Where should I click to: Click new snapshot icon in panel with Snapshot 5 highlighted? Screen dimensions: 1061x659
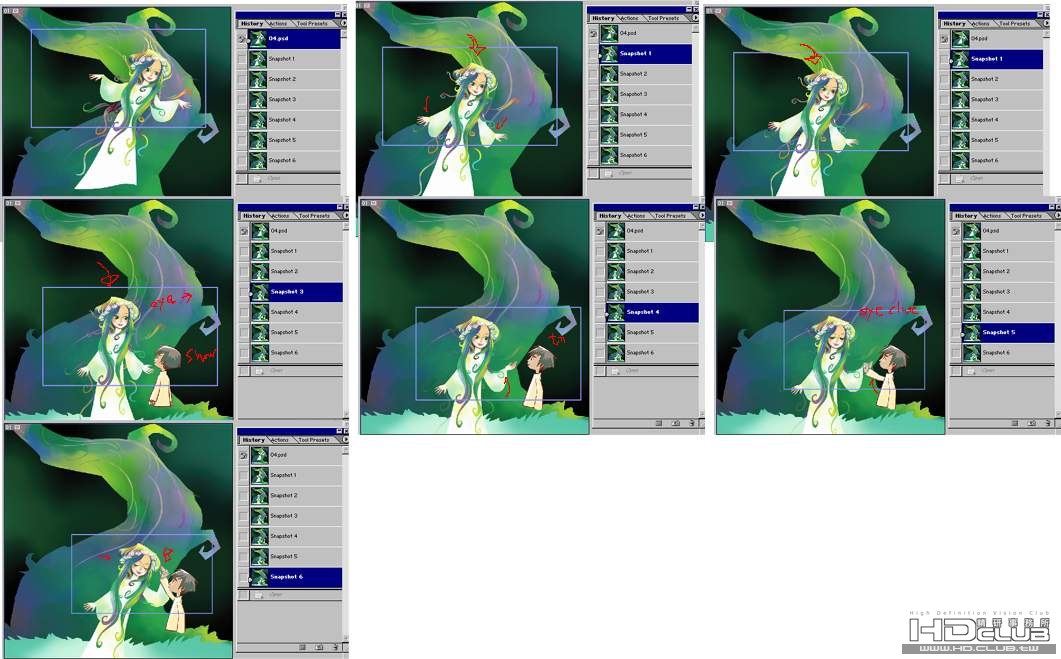coord(1031,423)
